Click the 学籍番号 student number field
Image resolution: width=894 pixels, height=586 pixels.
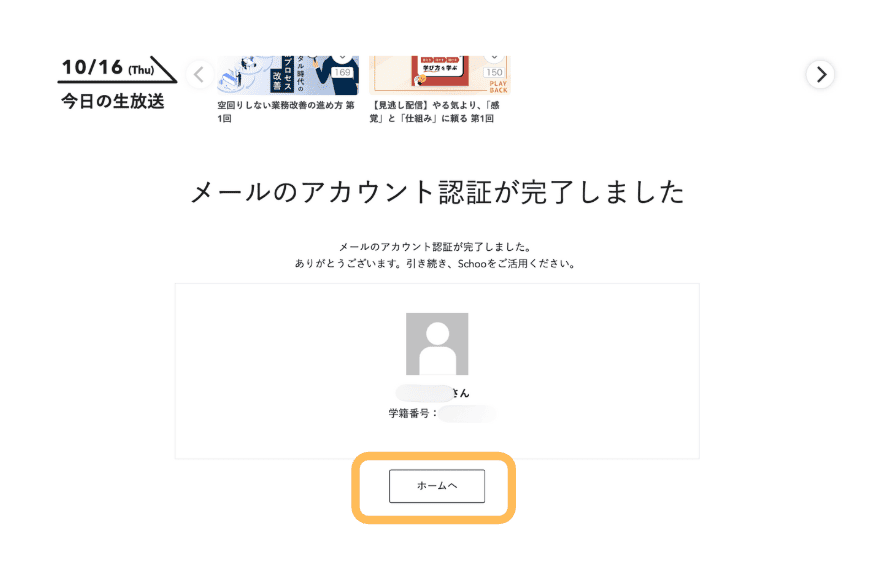(x=442, y=413)
